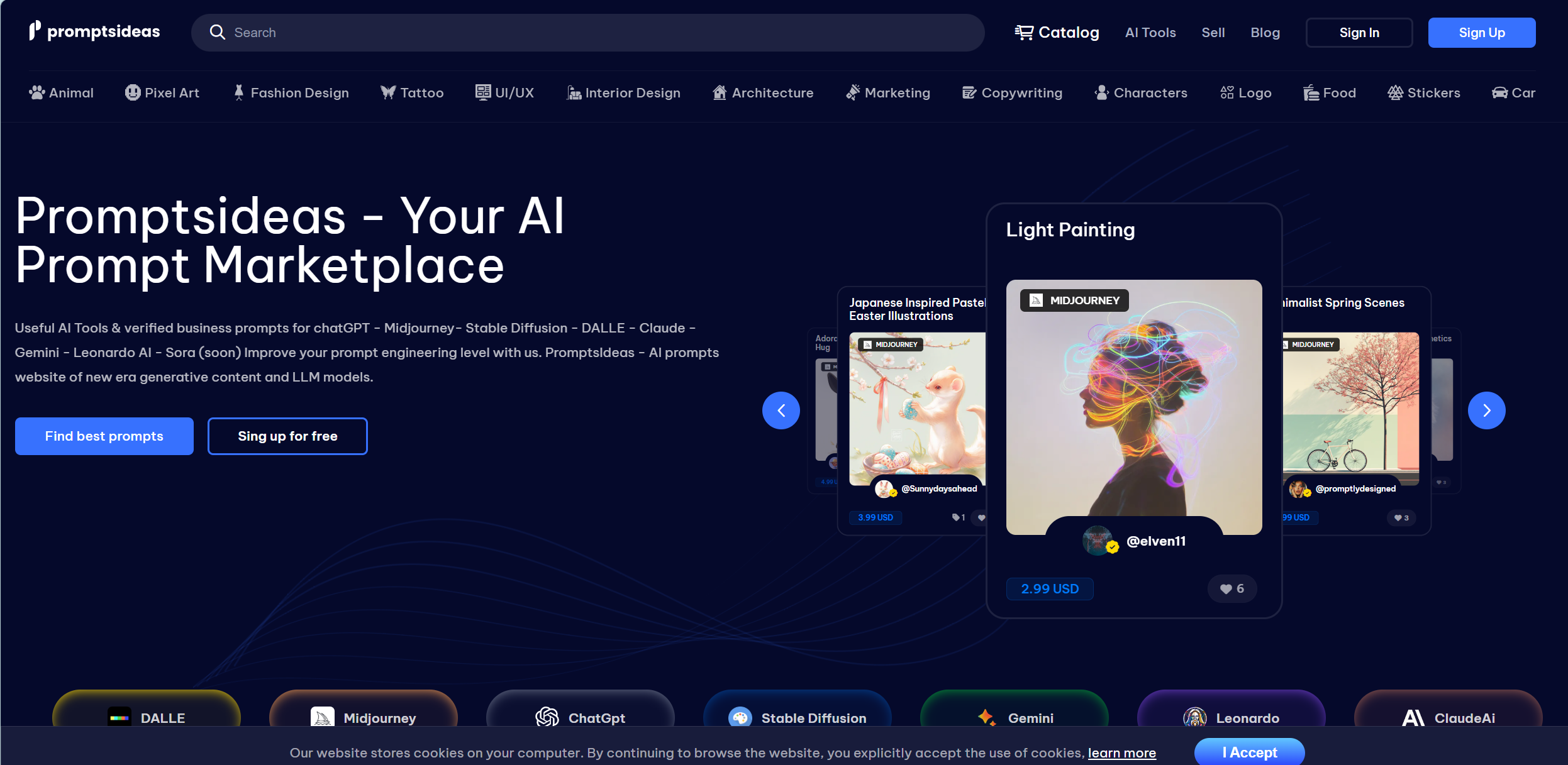Click the Catalog cart icon
The width and height of the screenshot is (1568, 765).
(1024, 32)
